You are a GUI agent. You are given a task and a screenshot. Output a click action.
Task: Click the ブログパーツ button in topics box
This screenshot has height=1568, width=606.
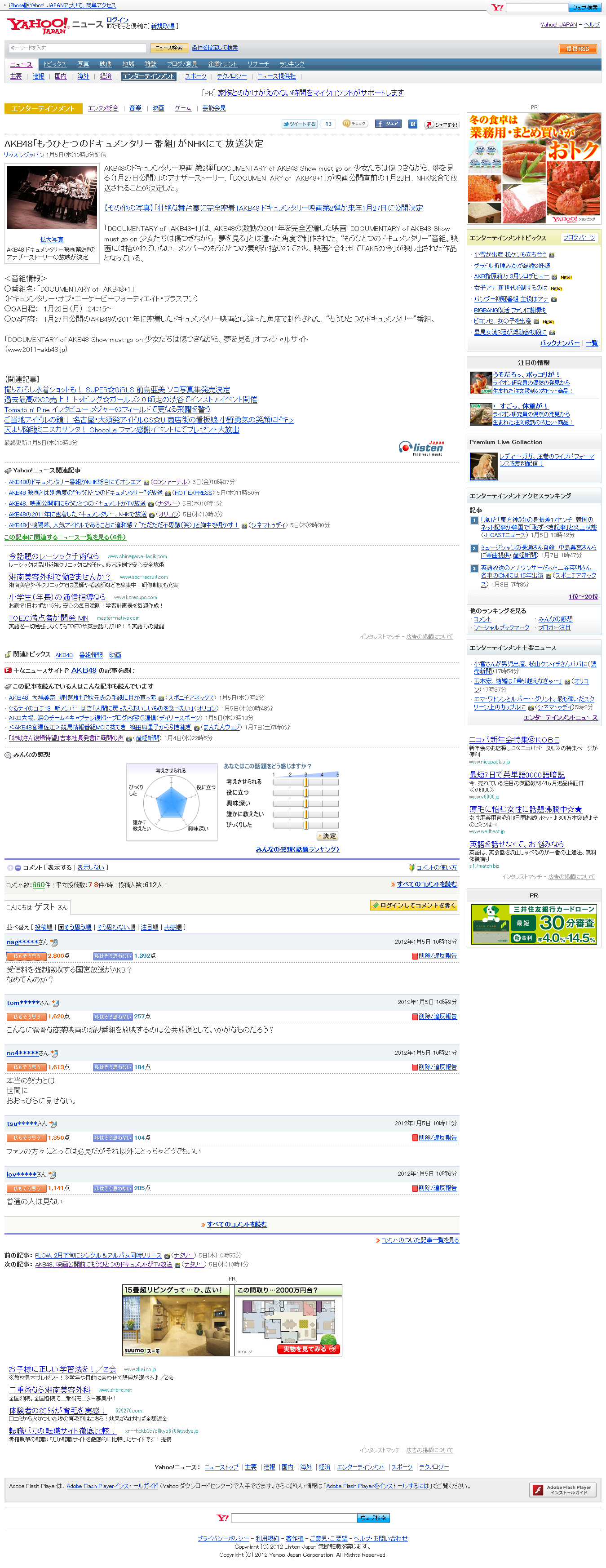coord(579,237)
